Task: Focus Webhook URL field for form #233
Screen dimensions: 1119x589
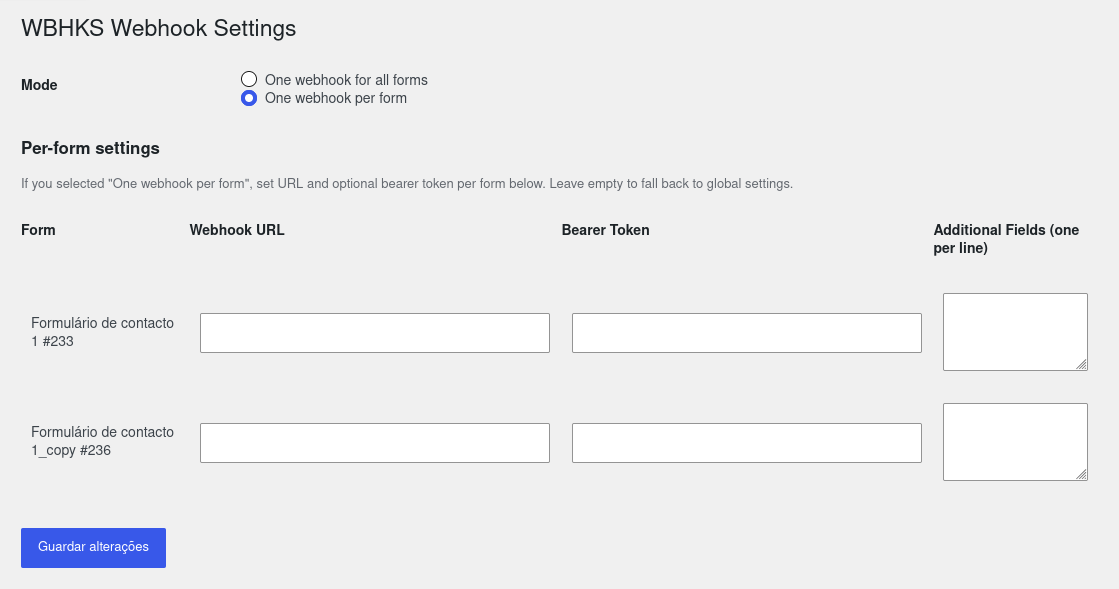Action: (375, 333)
